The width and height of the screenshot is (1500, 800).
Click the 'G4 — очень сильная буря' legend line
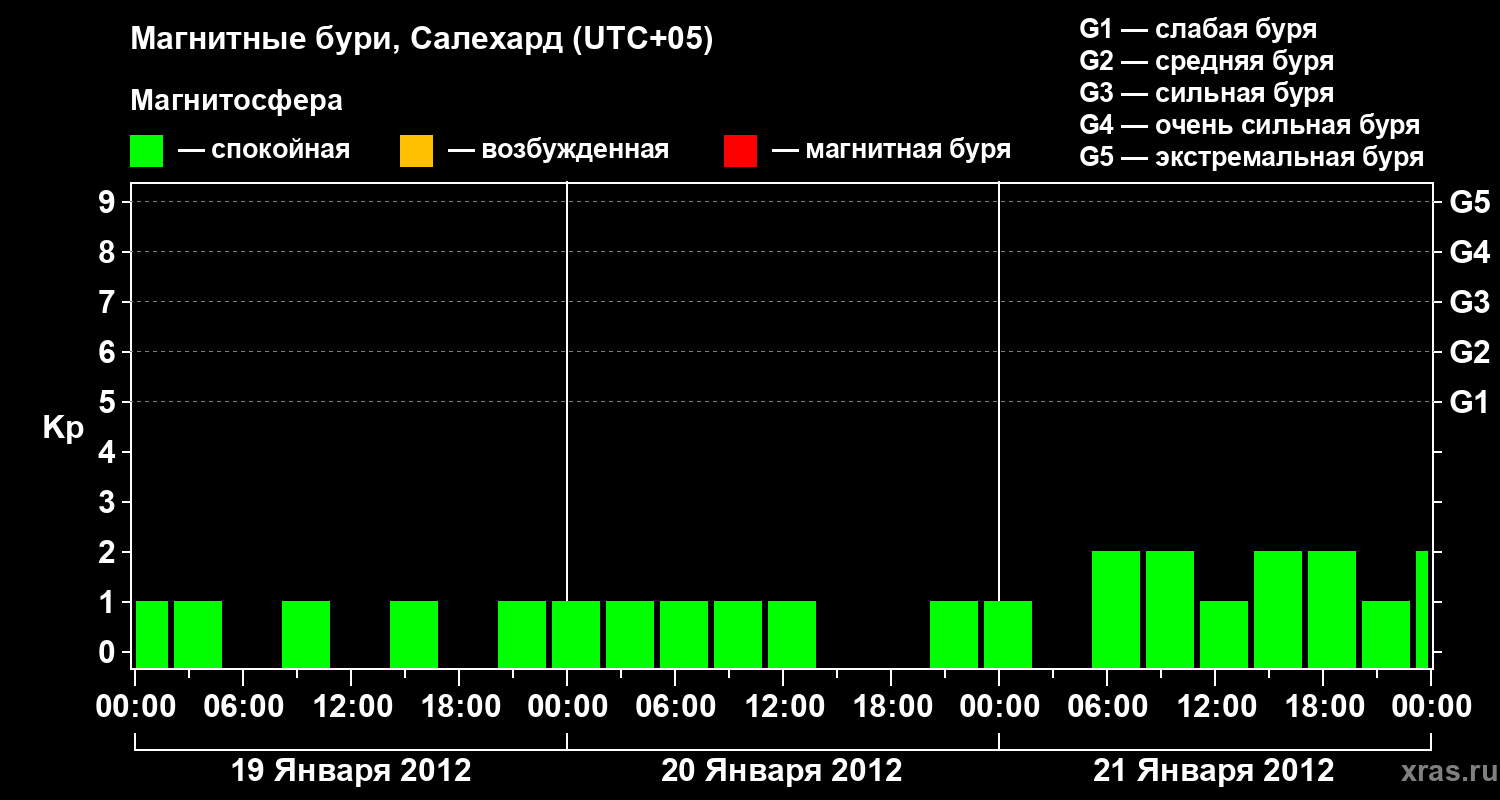(1250, 125)
